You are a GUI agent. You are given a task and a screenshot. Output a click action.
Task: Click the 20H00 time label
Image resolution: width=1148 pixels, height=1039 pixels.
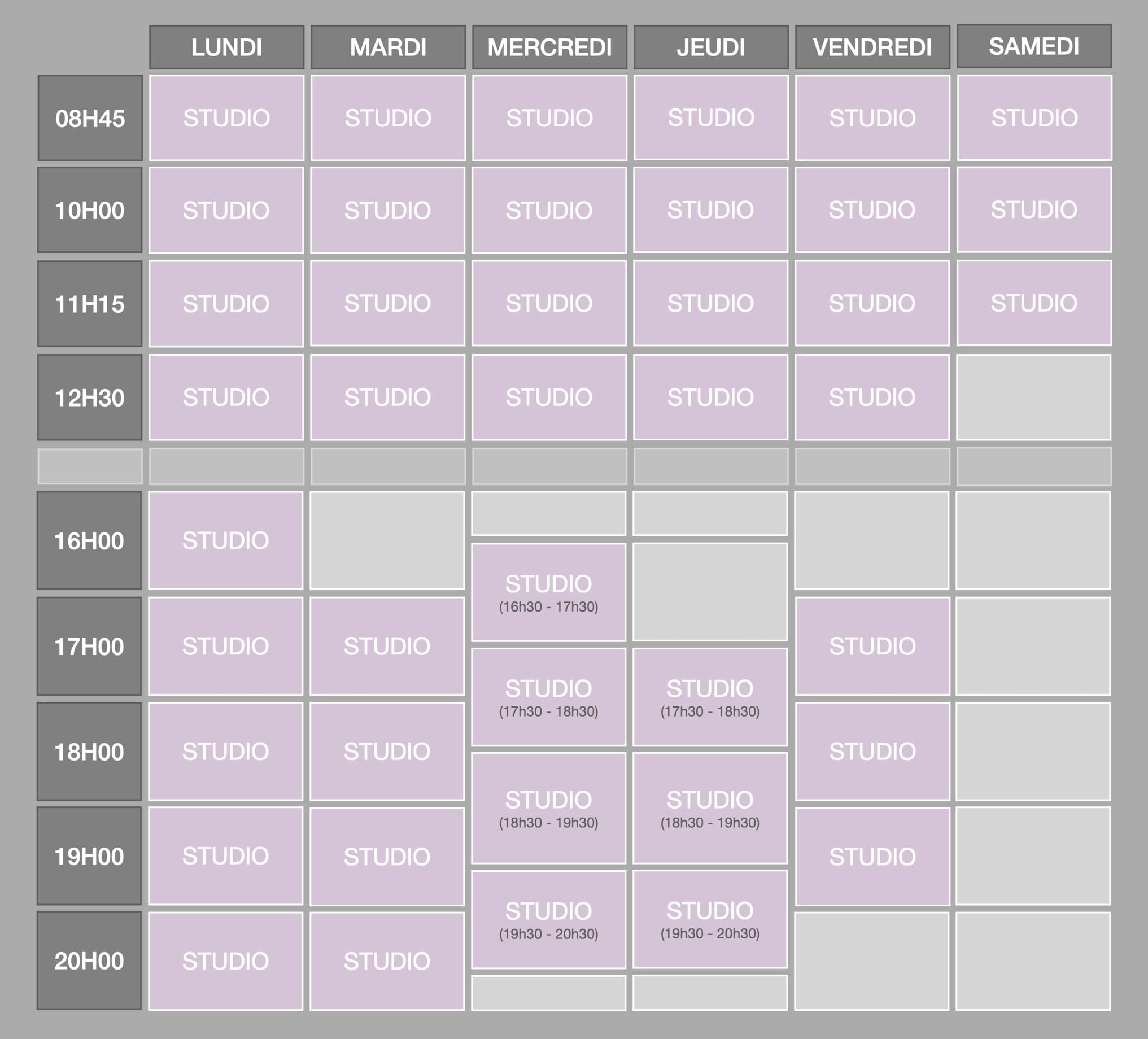coord(89,961)
